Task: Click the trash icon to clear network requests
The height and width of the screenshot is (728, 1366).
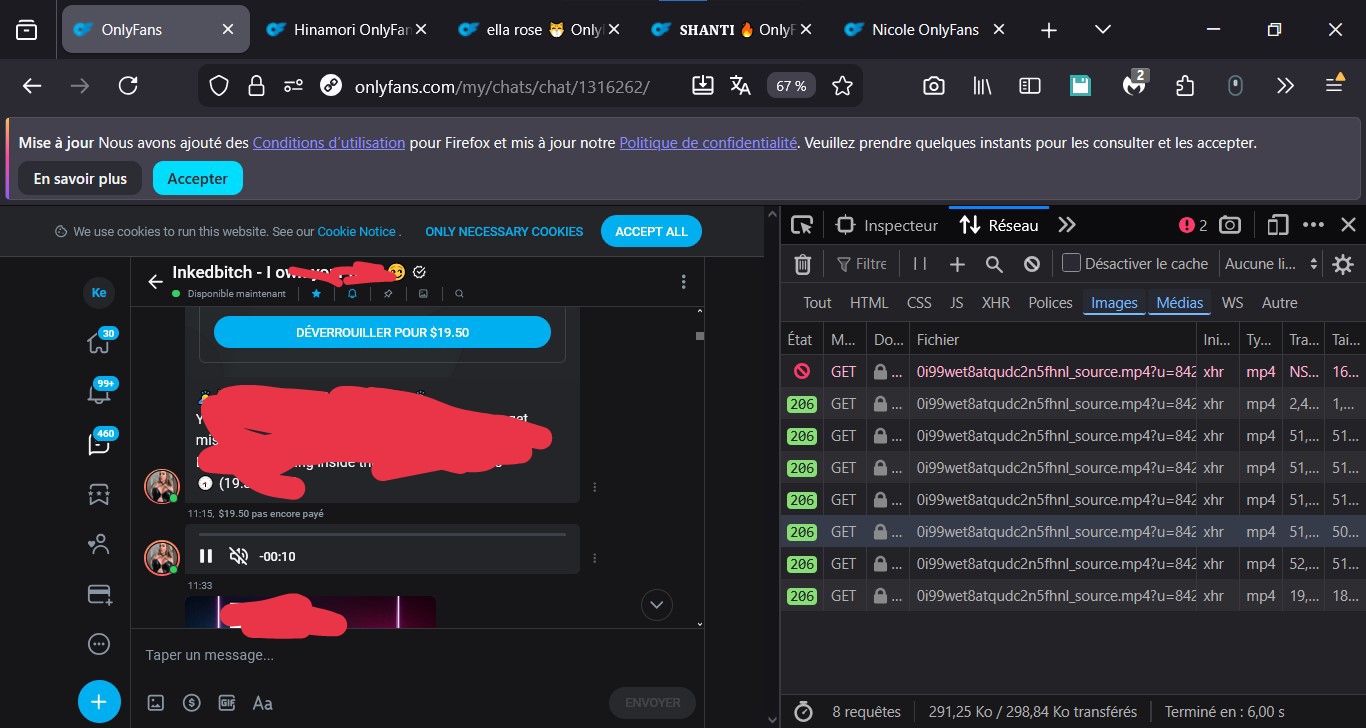Action: click(802, 264)
